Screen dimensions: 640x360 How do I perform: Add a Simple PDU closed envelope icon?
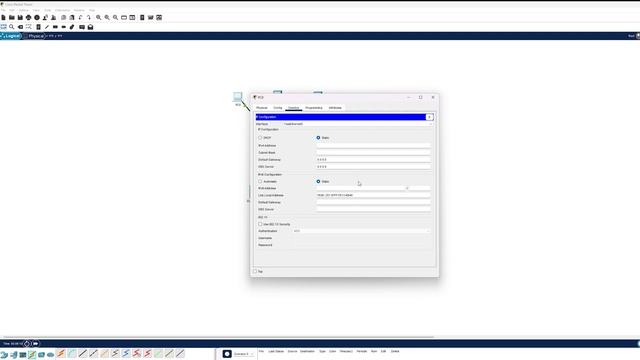coord(82,27)
